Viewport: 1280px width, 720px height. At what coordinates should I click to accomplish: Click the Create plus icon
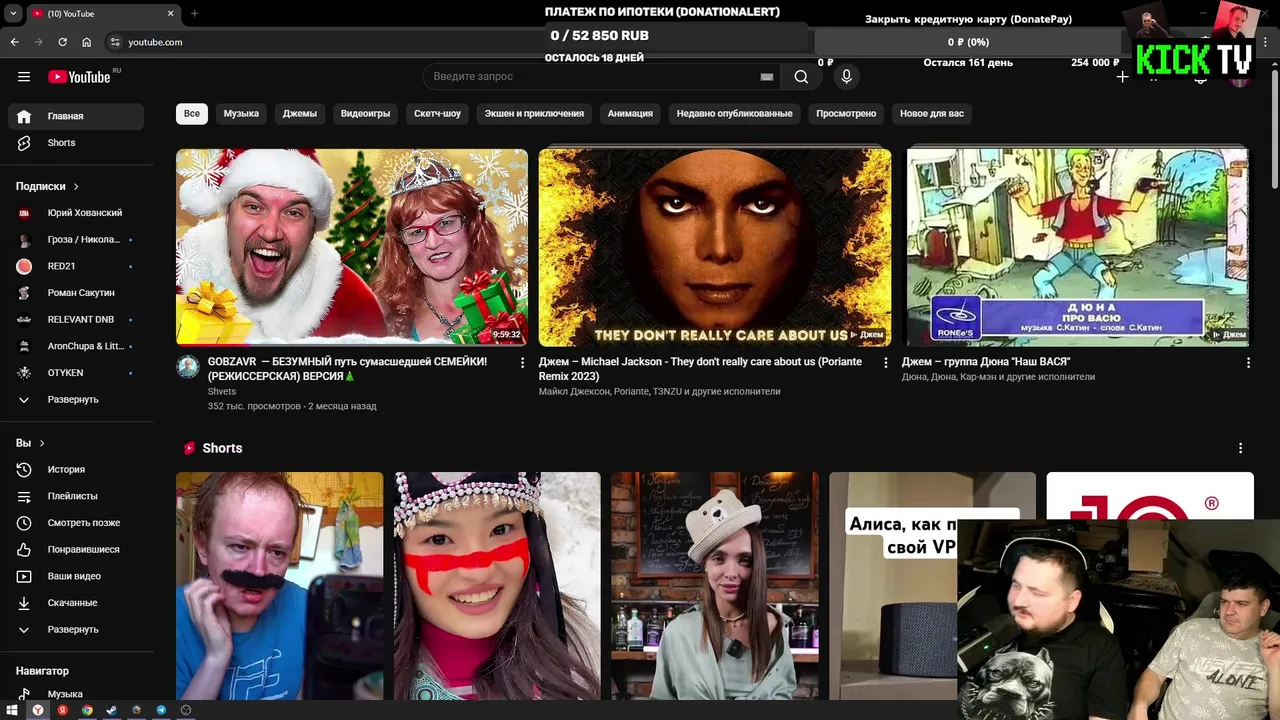1122,77
